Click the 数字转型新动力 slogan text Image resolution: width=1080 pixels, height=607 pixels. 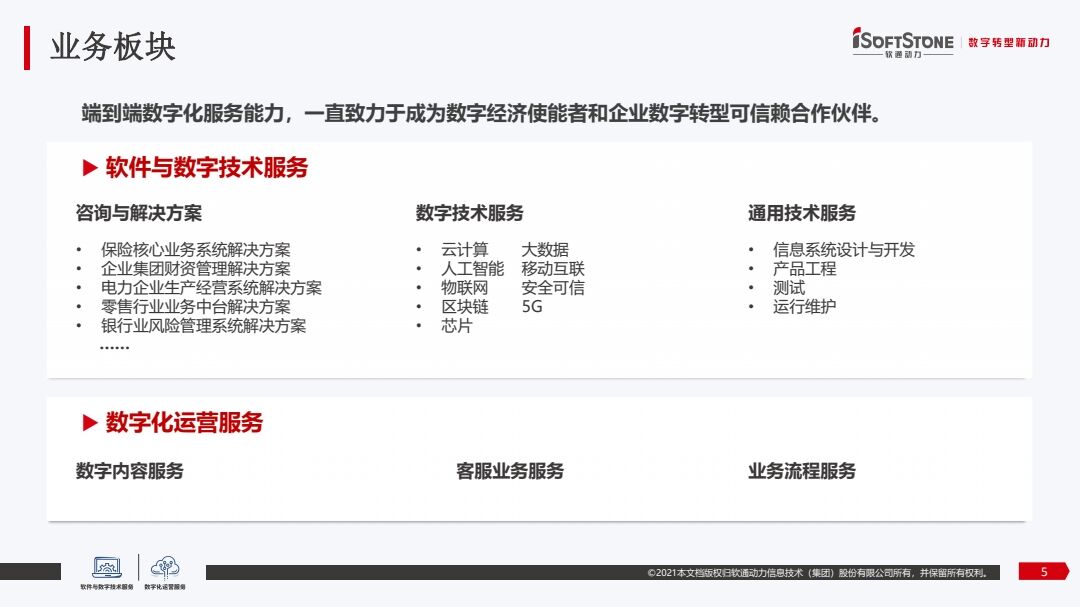[1008, 43]
